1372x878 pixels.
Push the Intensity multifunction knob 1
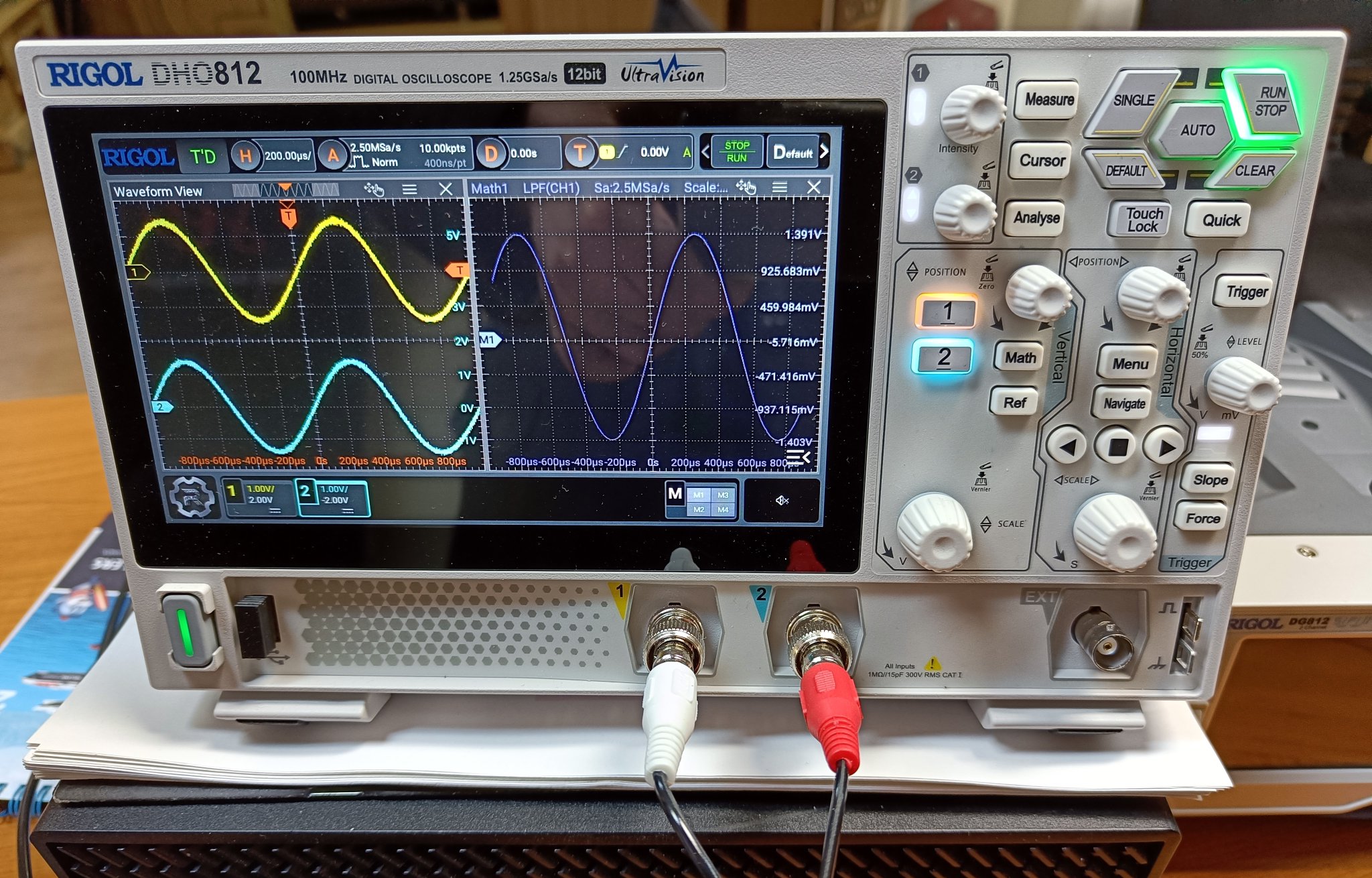point(973,113)
